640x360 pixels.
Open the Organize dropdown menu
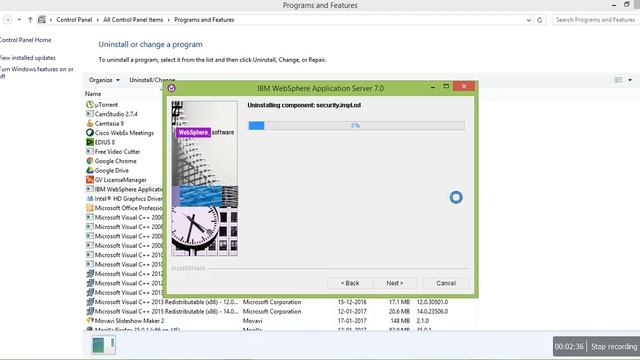(x=104, y=80)
